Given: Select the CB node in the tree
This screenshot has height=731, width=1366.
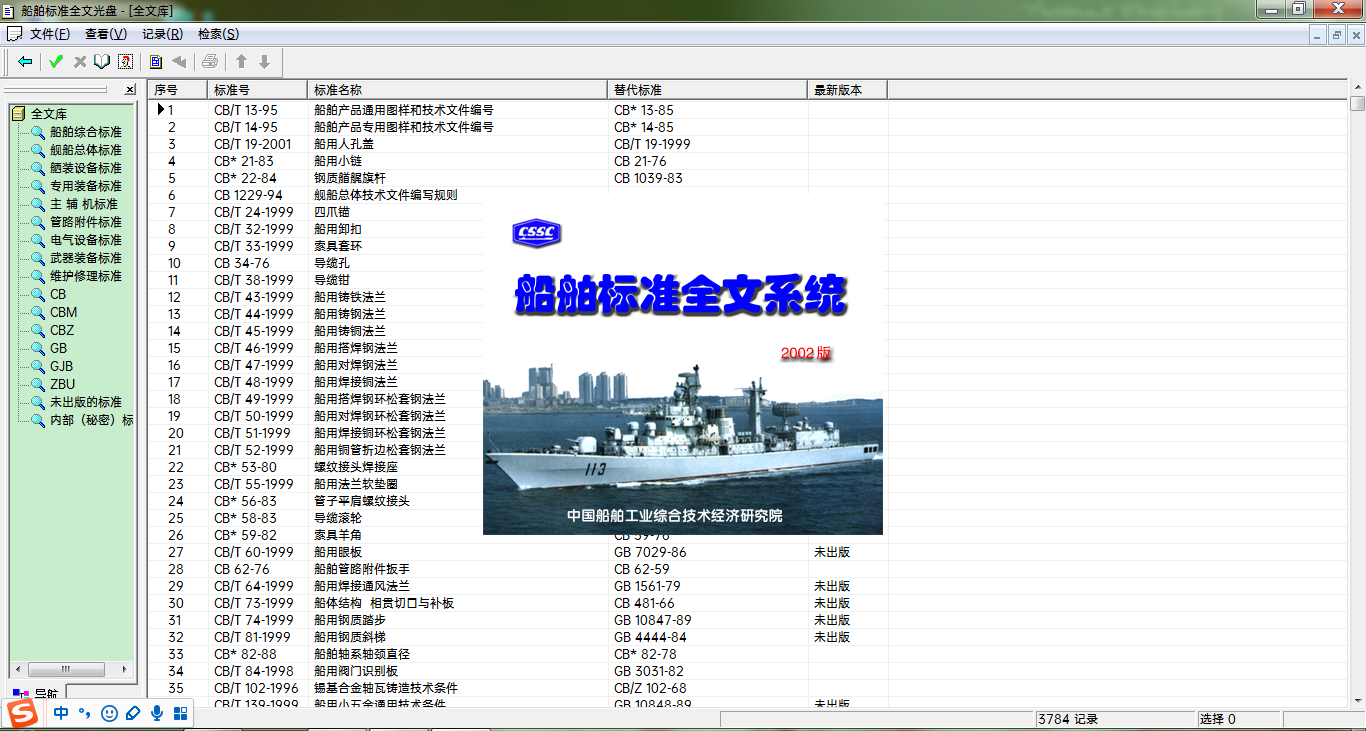Looking at the screenshot, I should [x=58, y=294].
